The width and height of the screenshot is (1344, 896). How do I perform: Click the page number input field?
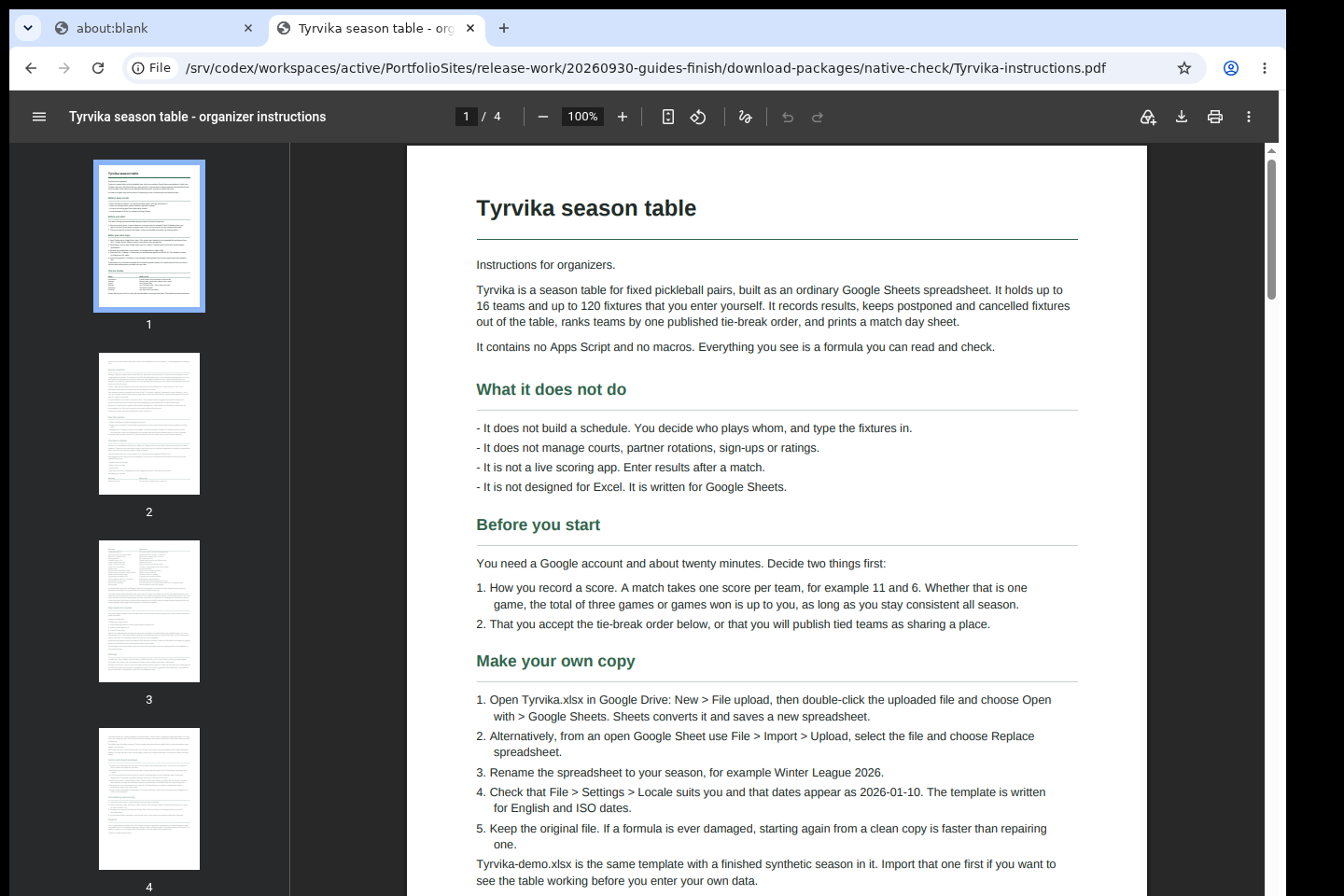tap(467, 117)
